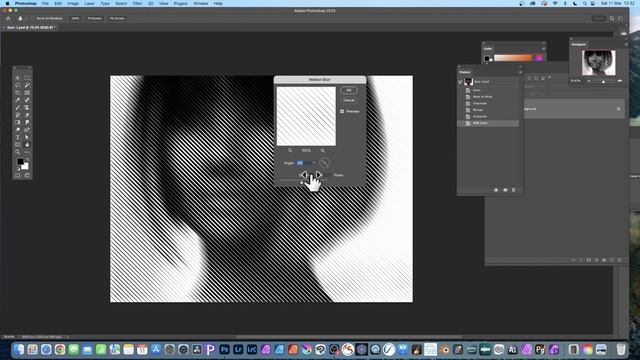Click the Fill Screen button
The height and width of the screenshot is (360, 640).
pyautogui.click(x=117, y=18)
